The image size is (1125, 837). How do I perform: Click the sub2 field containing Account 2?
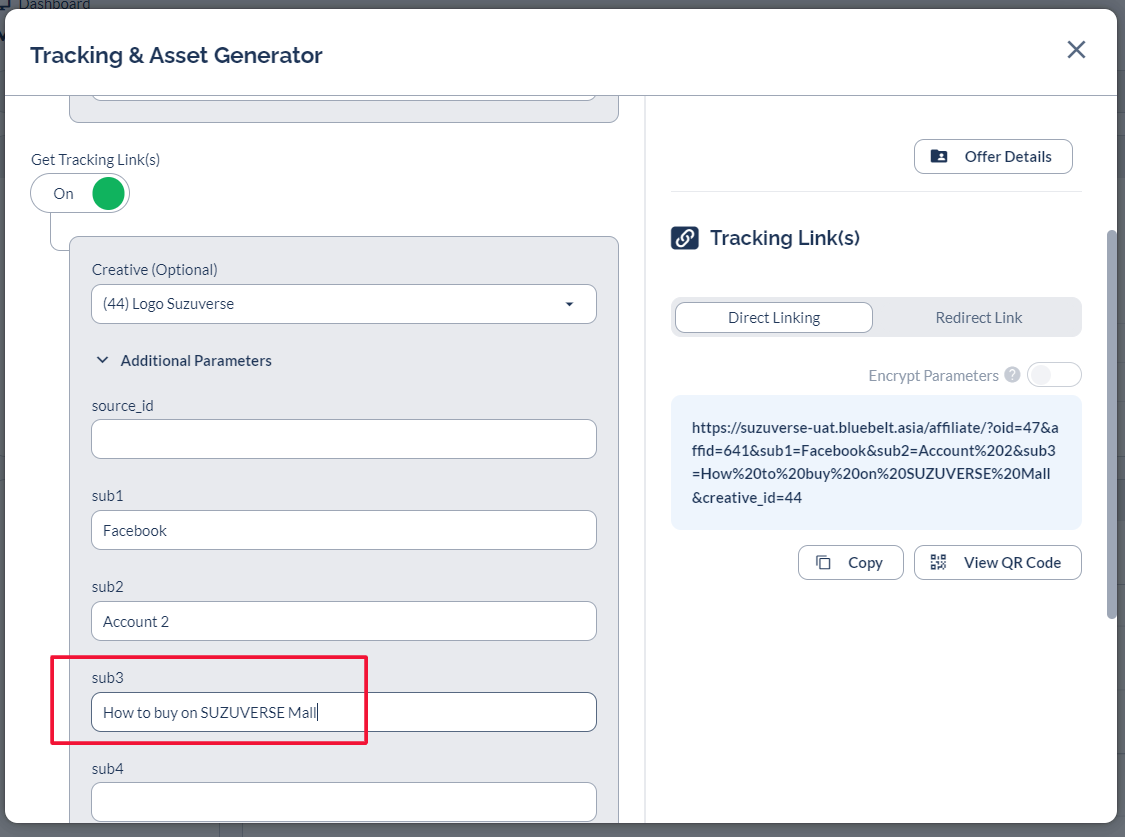pyautogui.click(x=343, y=621)
